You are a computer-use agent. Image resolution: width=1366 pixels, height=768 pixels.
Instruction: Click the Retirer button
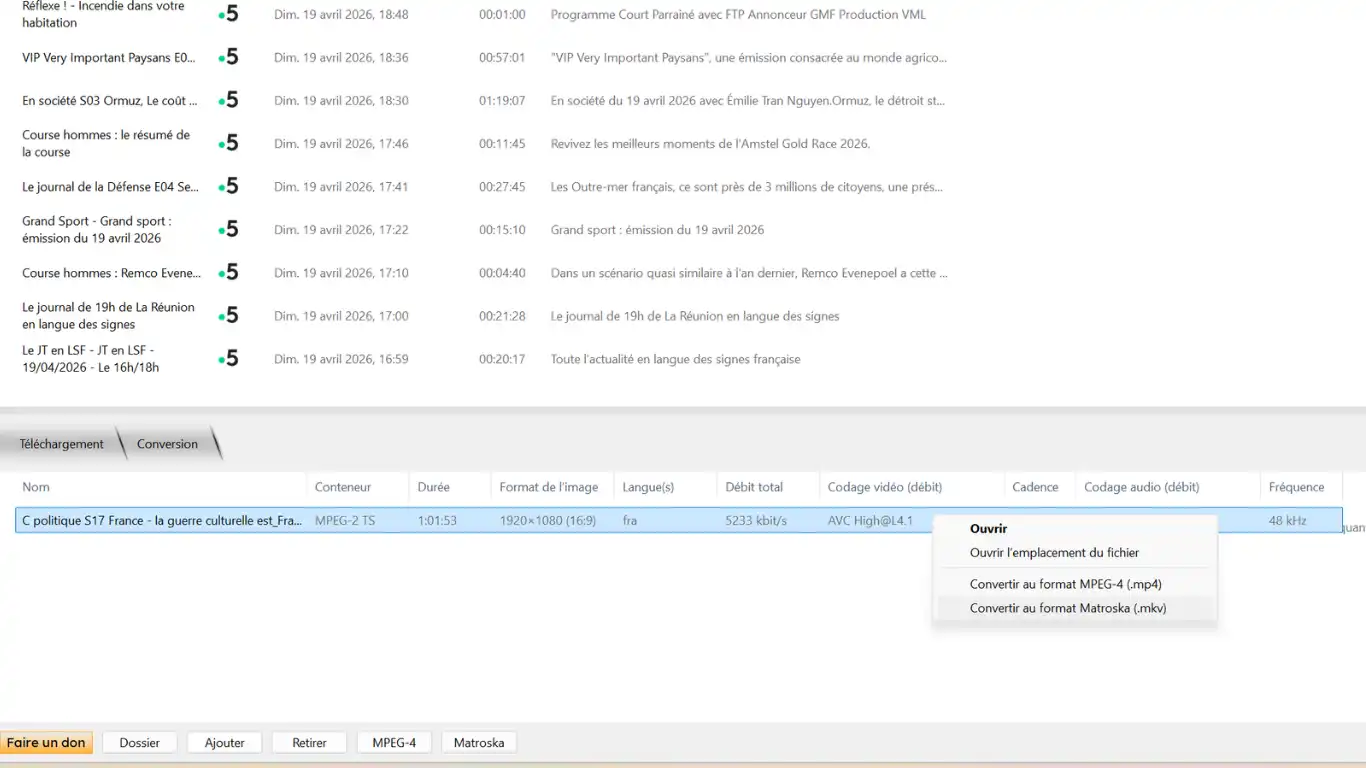[x=309, y=743]
